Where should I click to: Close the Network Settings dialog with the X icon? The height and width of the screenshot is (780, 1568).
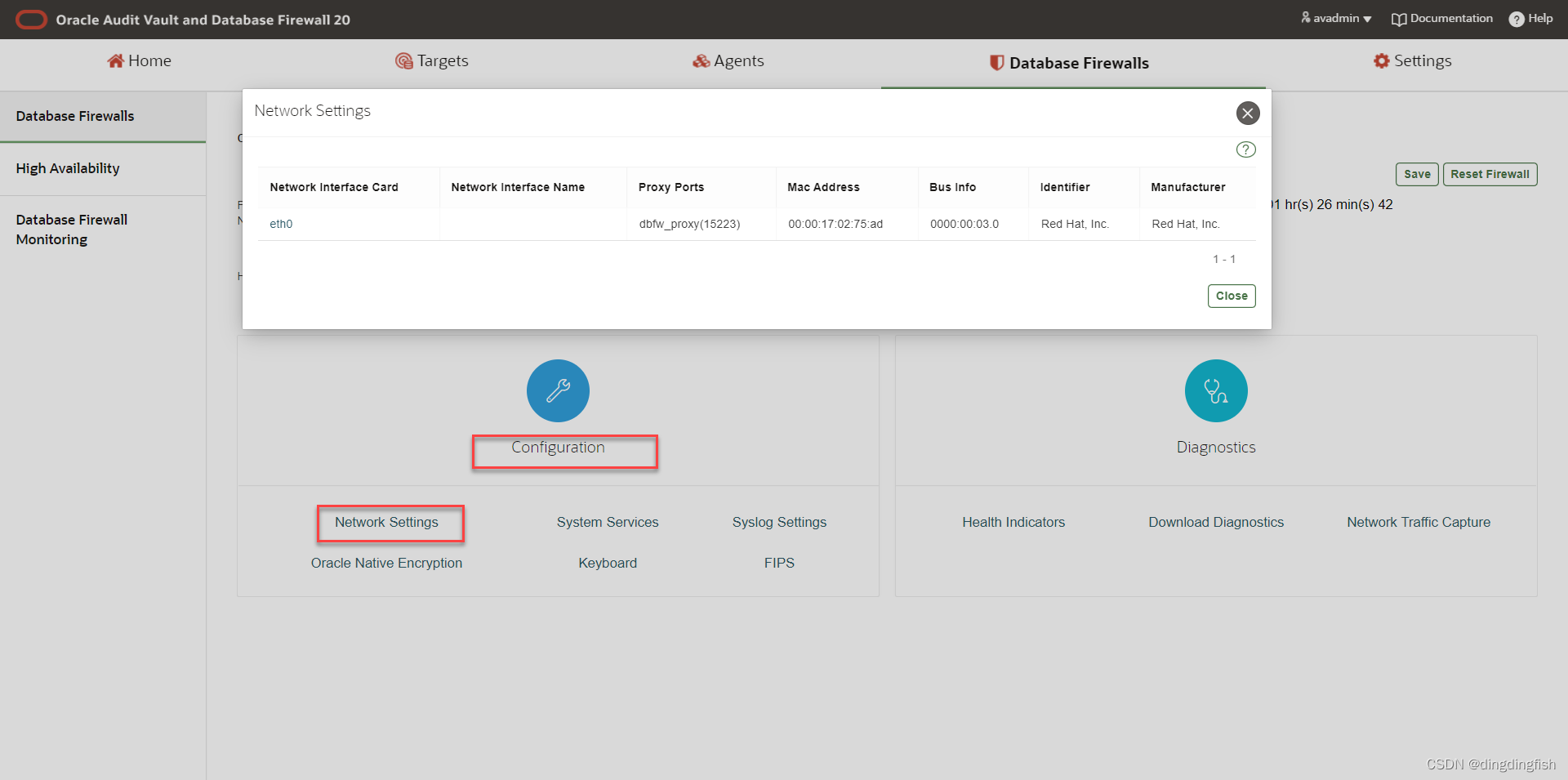click(1248, 113)
